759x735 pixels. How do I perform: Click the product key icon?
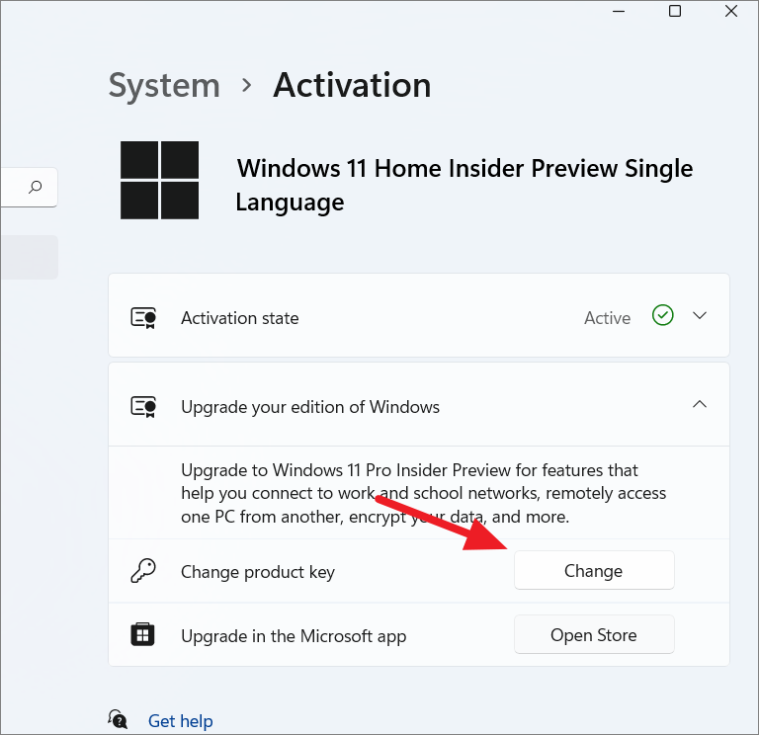(143, 571)
